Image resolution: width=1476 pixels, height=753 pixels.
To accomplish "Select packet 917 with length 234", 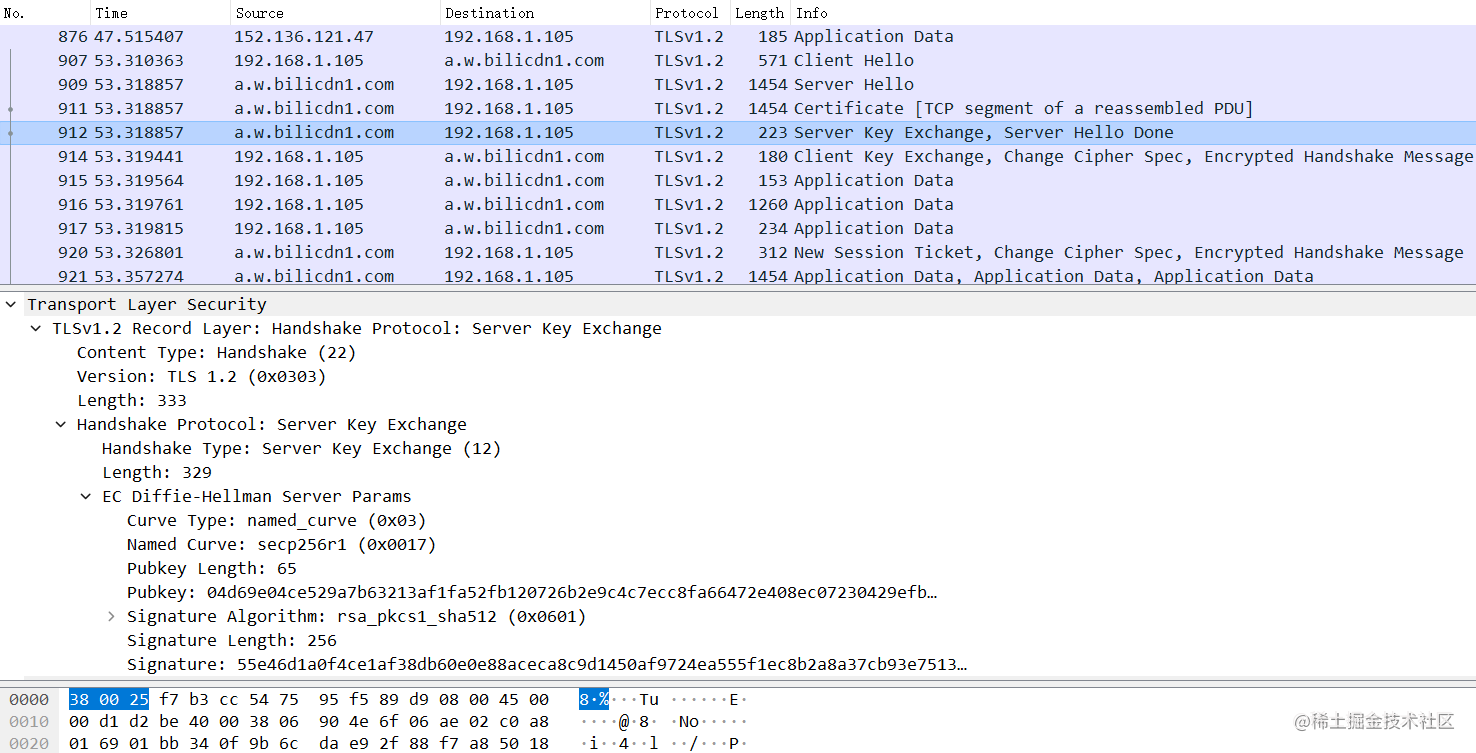I will (x=738, y=228).
